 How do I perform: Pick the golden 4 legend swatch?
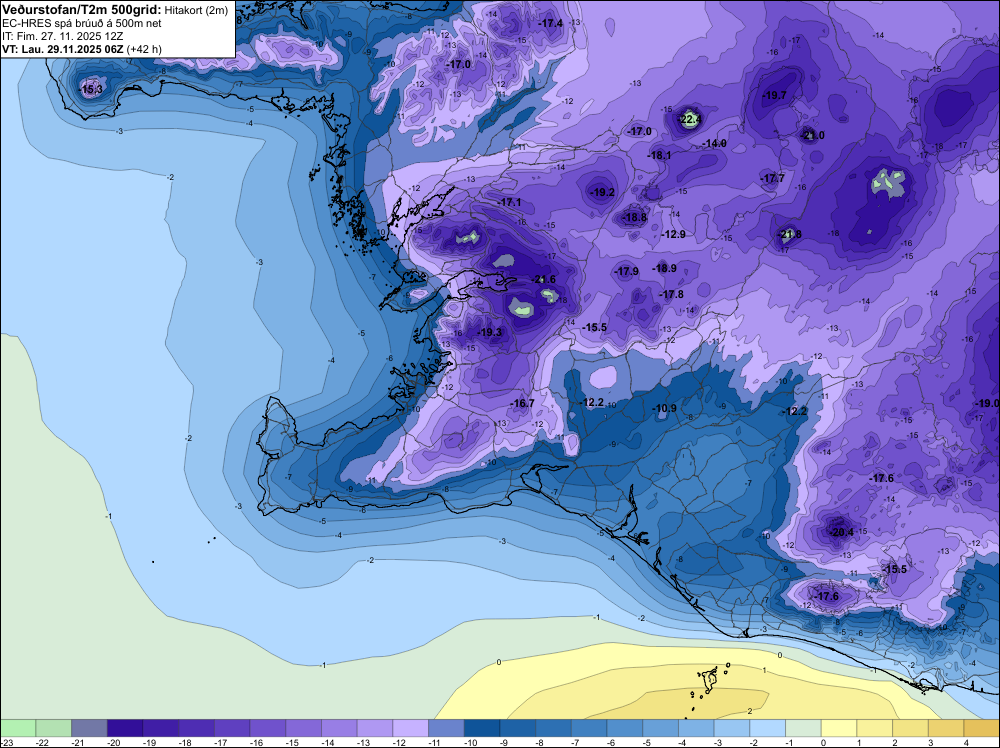click(982, 728)
